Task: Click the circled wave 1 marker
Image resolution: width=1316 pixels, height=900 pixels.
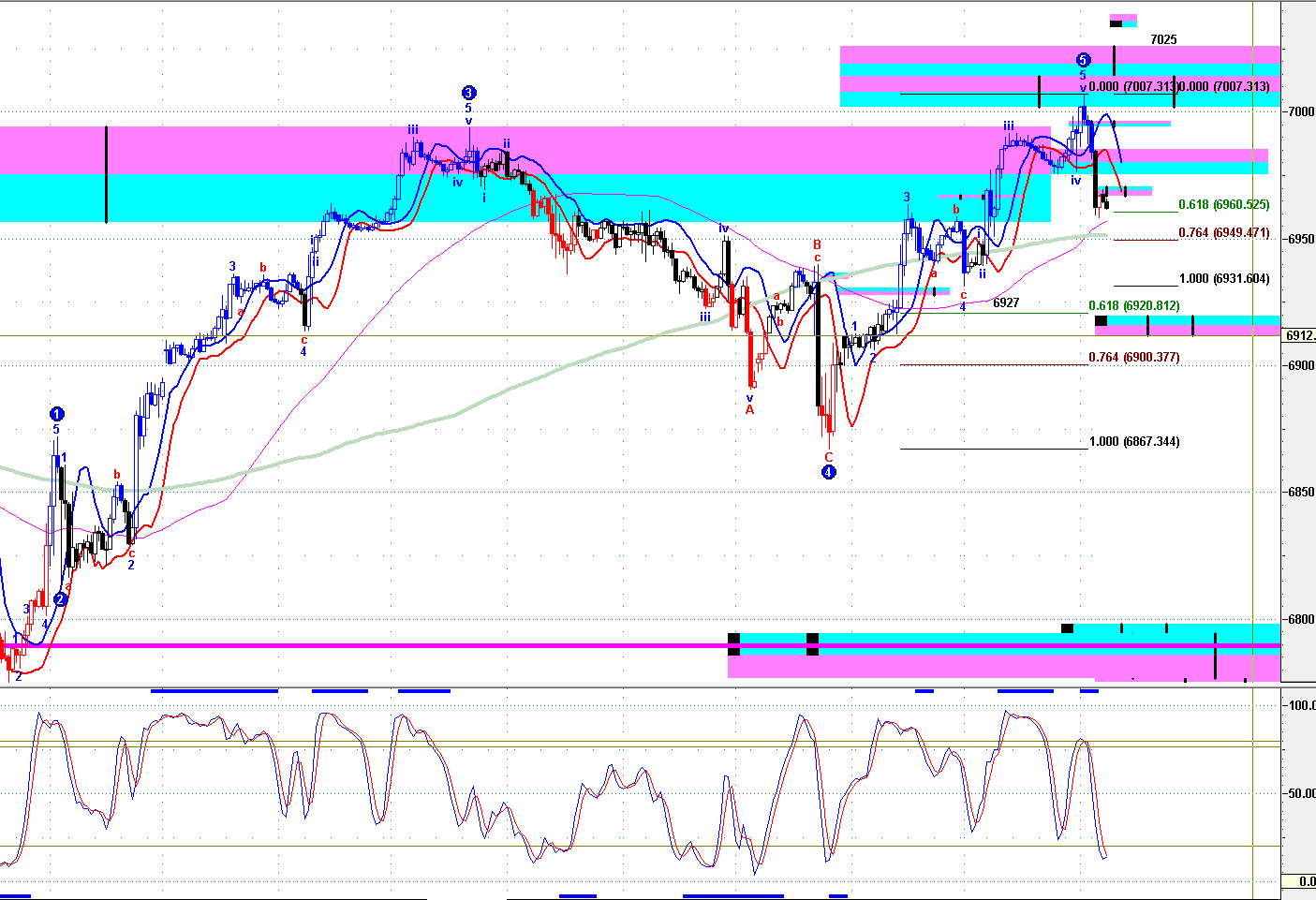Action: [57, 414]
